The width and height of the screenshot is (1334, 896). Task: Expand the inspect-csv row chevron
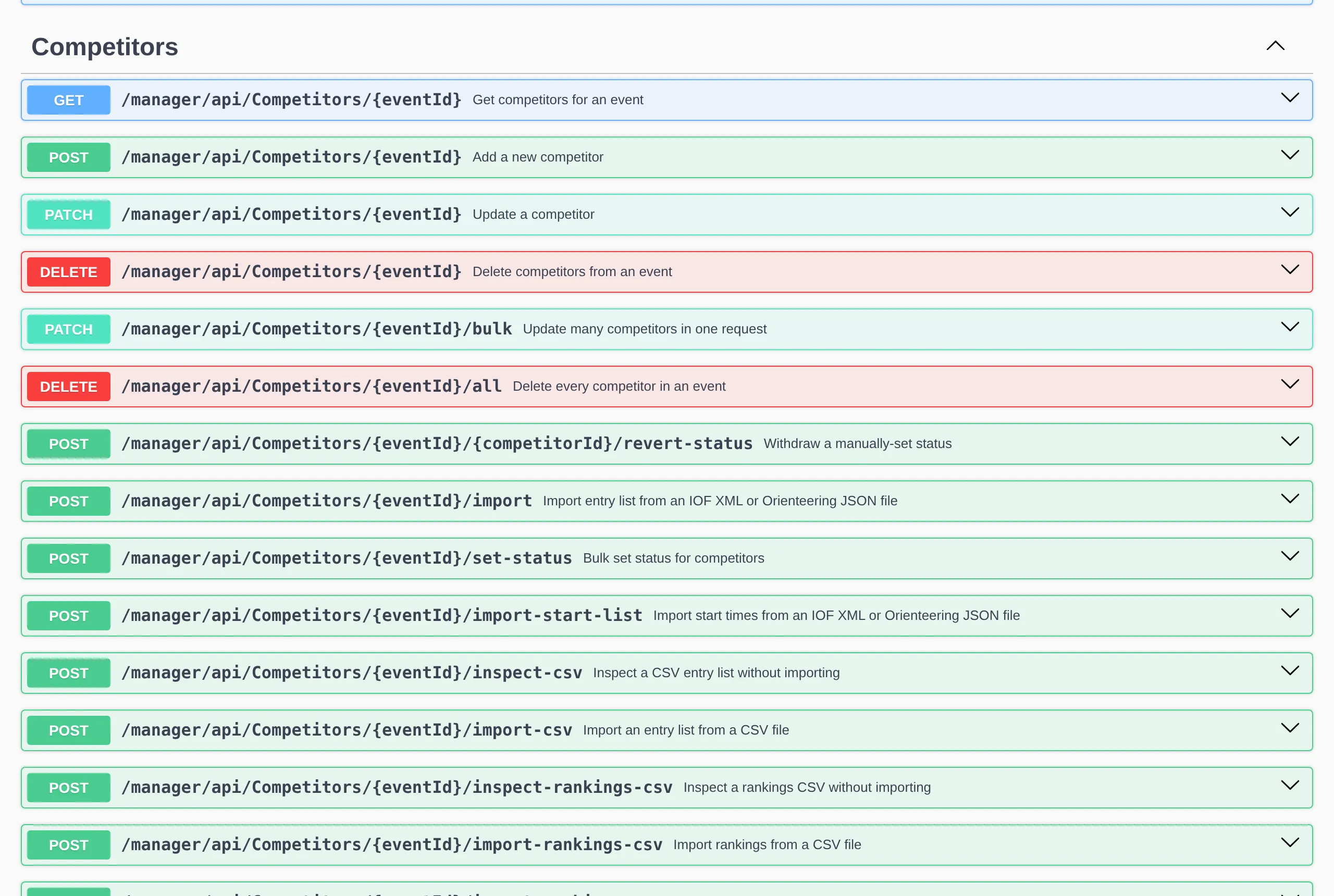click(1289, 670)
